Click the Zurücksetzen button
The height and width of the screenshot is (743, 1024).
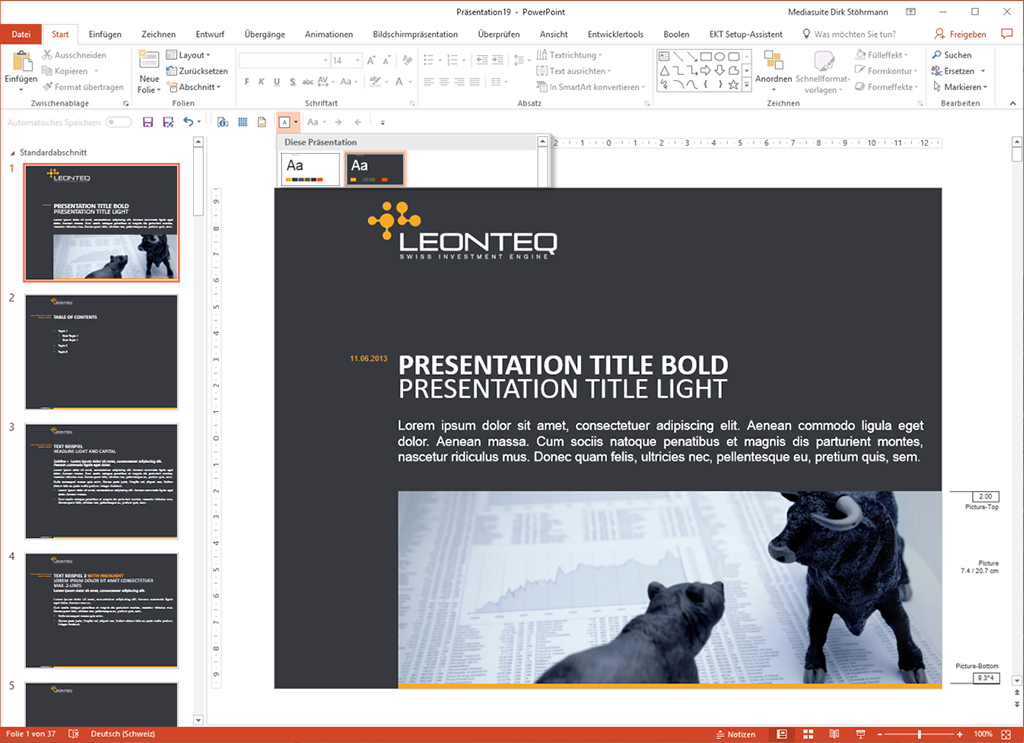point(197,71)
